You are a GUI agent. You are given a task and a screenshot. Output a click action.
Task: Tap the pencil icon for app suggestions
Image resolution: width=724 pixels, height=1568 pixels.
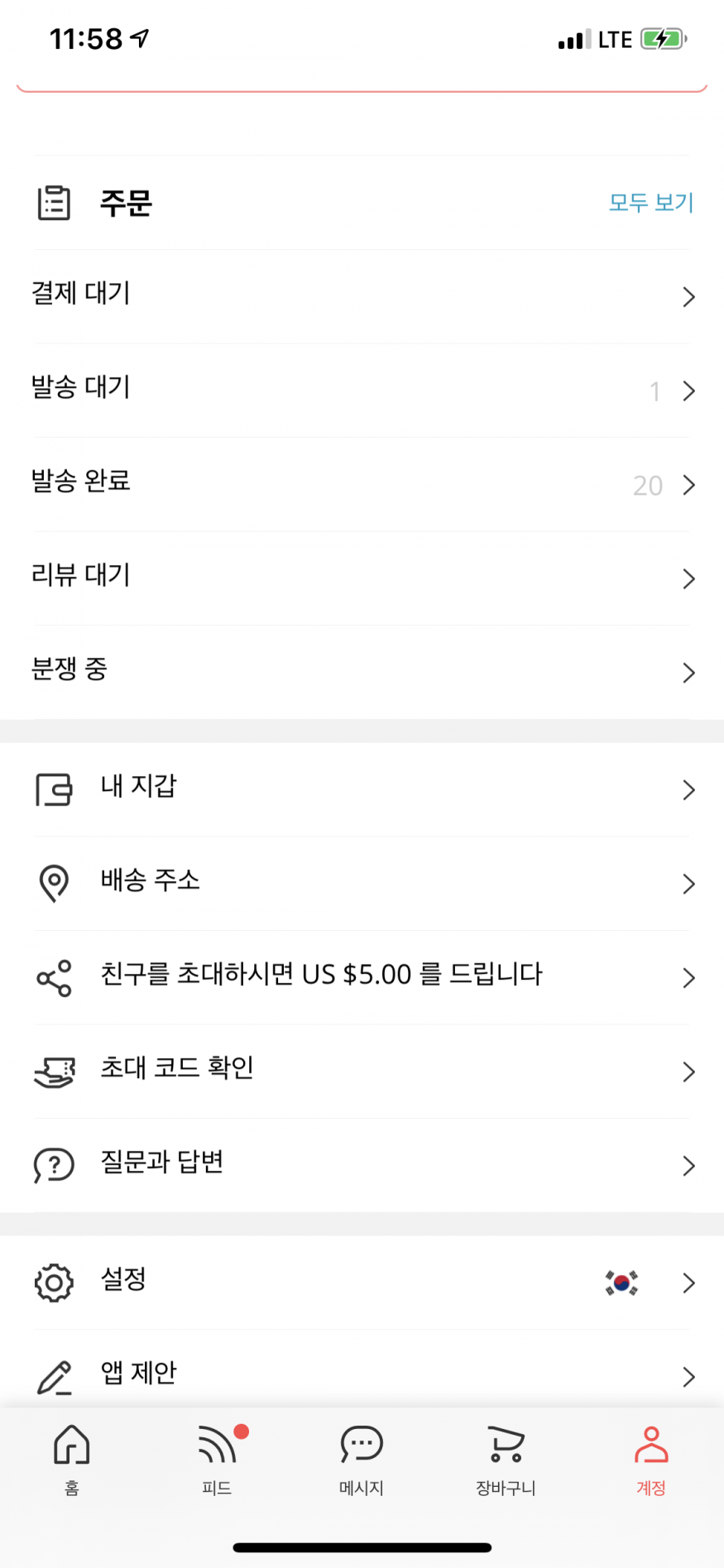coord(55,1376)
